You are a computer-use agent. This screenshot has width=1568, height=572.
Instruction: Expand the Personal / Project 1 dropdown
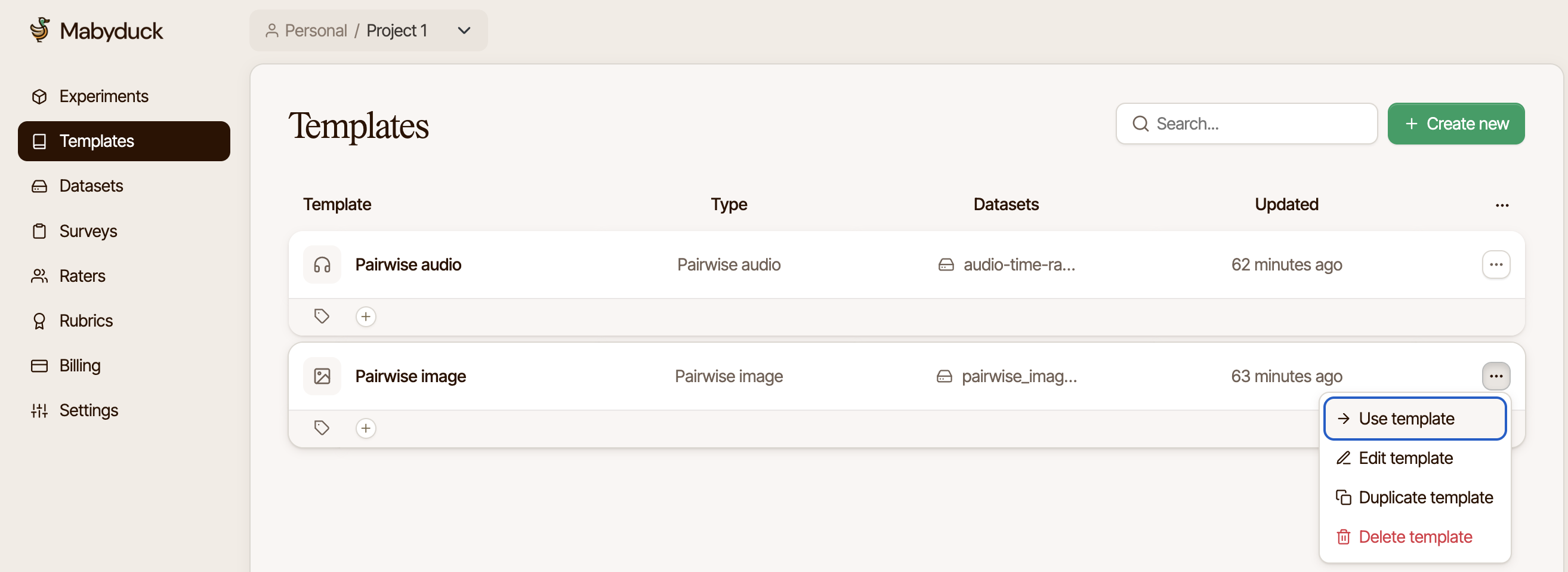368,30
